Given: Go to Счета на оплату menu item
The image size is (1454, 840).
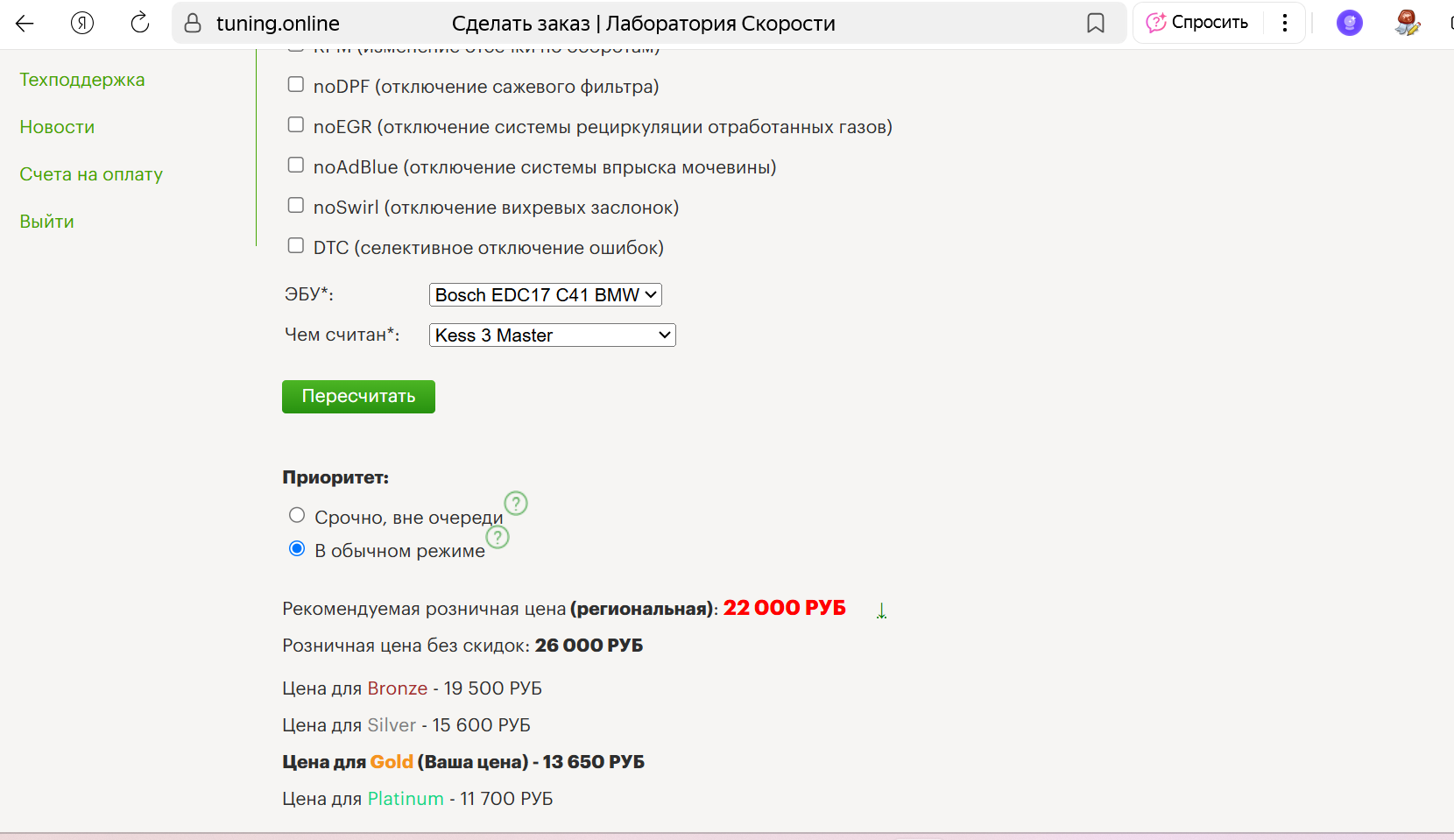Looking at the screenshot, I should tap(91, 174).
